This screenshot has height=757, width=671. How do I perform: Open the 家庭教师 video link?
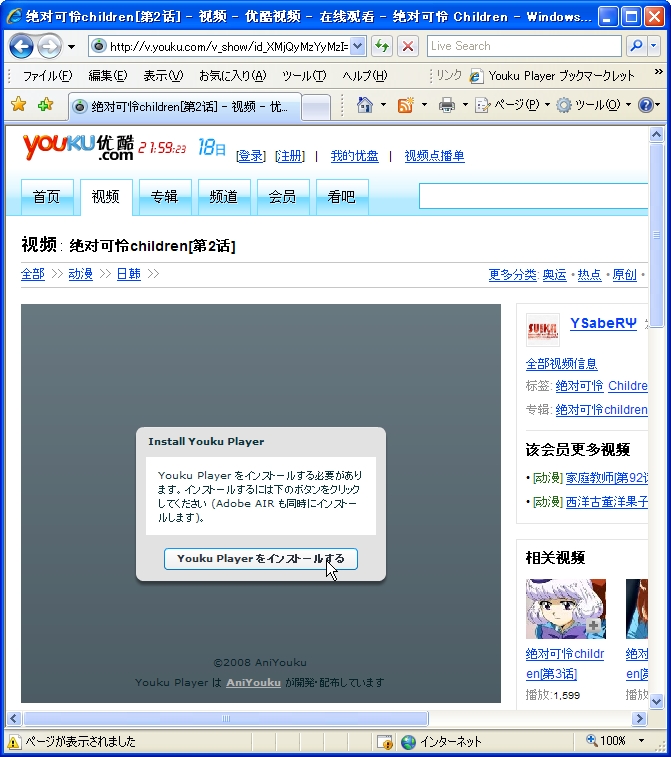pos(607,478)
